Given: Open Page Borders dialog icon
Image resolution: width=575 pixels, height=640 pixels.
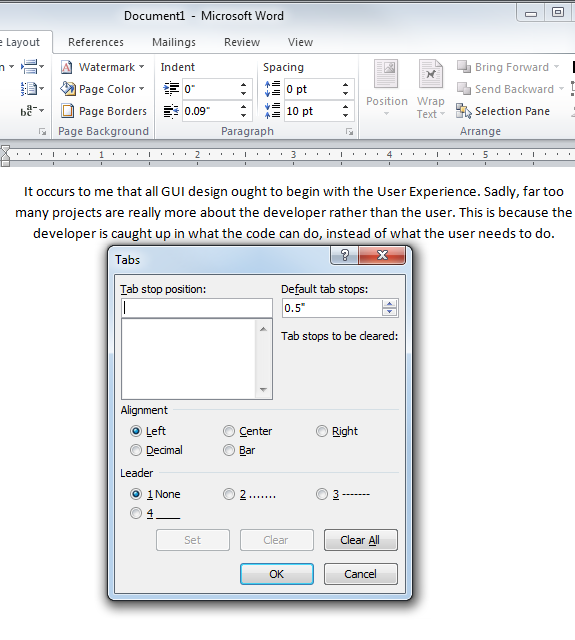Looking at the screenshot, I should click(67, 111).
